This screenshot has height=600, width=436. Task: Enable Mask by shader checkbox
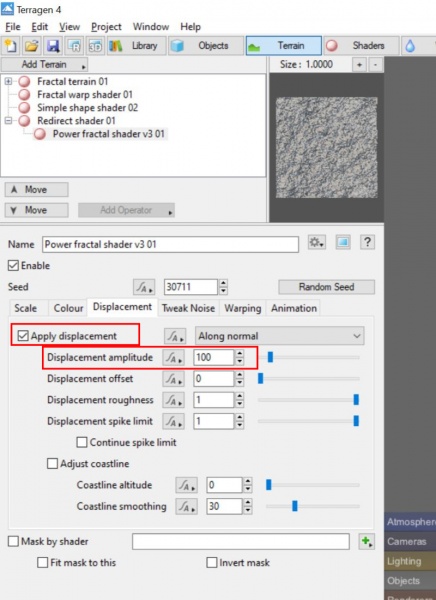click(13, 541)
